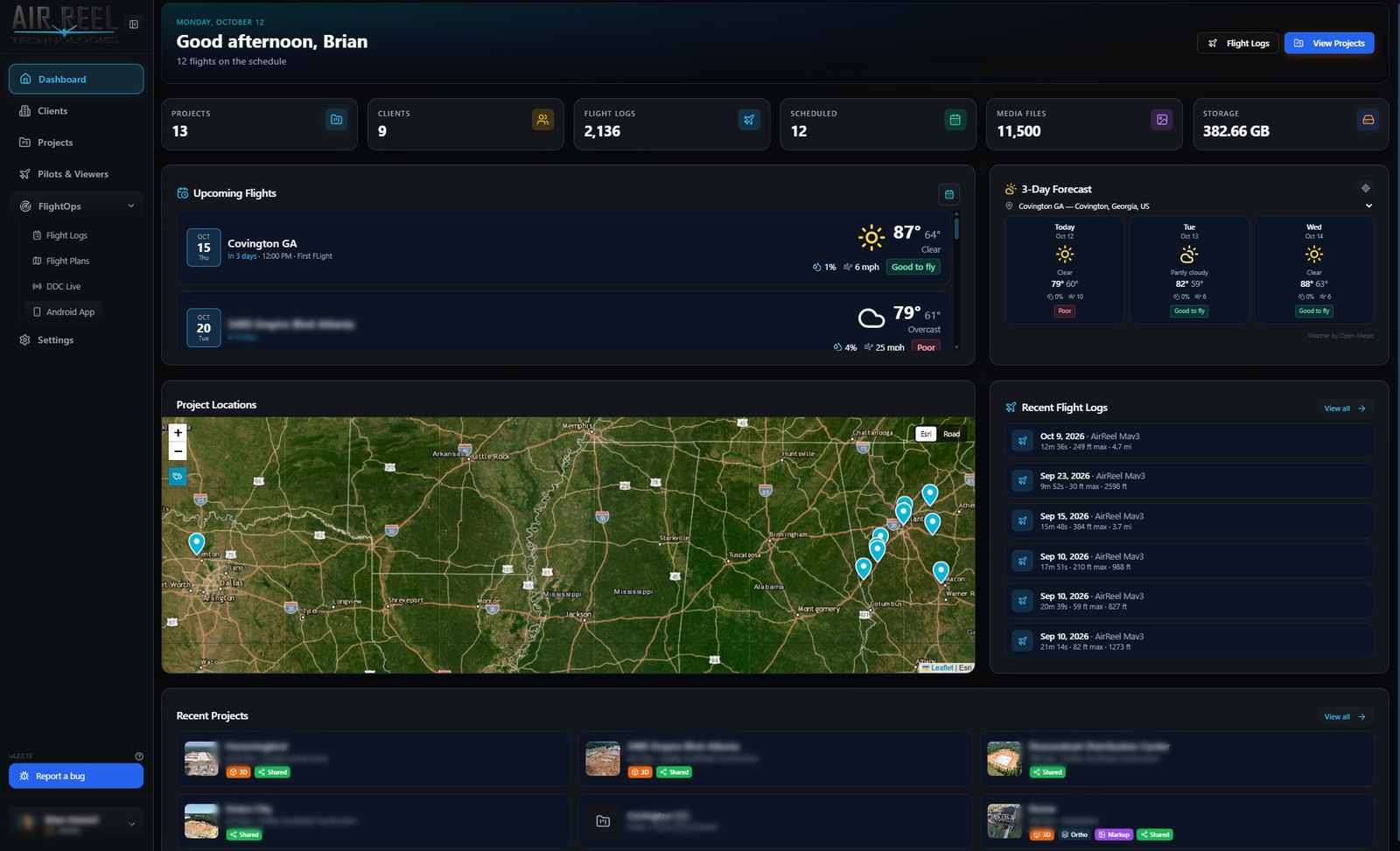
Task: Click the Leaflet attribution link on the map
Action: pyautogui.click(x=941, y=667)
